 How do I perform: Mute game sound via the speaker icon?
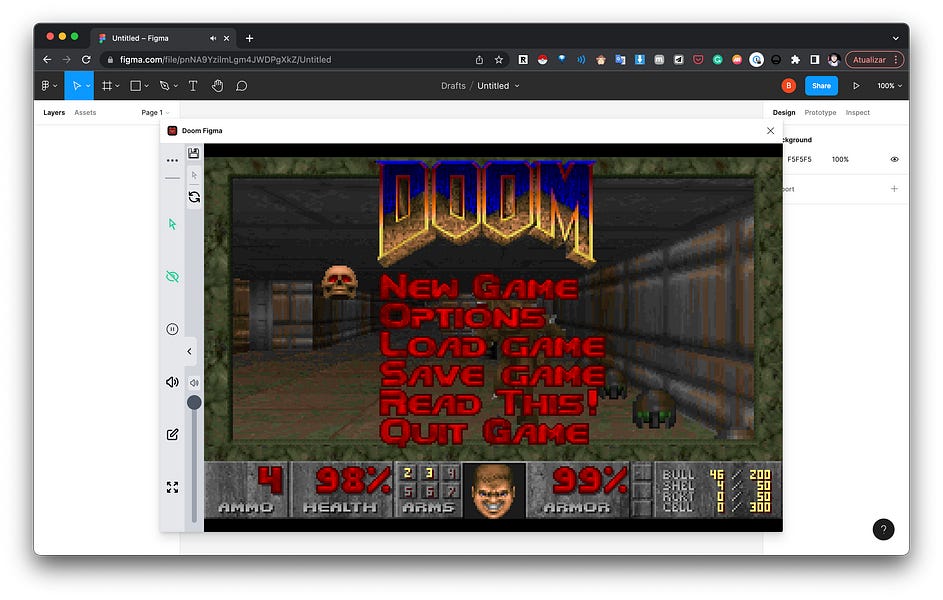tap(171, 382)
